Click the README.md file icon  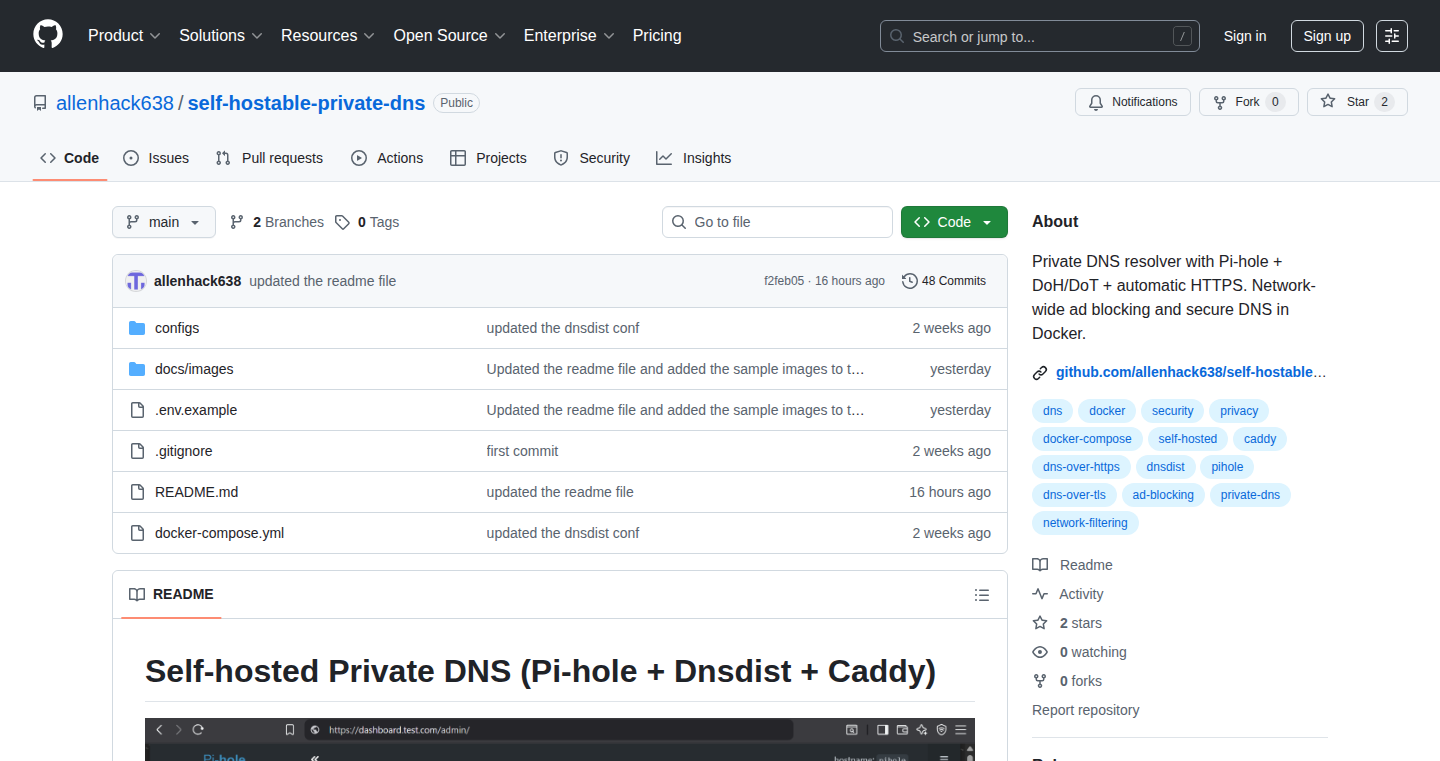[x=137, y=492]
